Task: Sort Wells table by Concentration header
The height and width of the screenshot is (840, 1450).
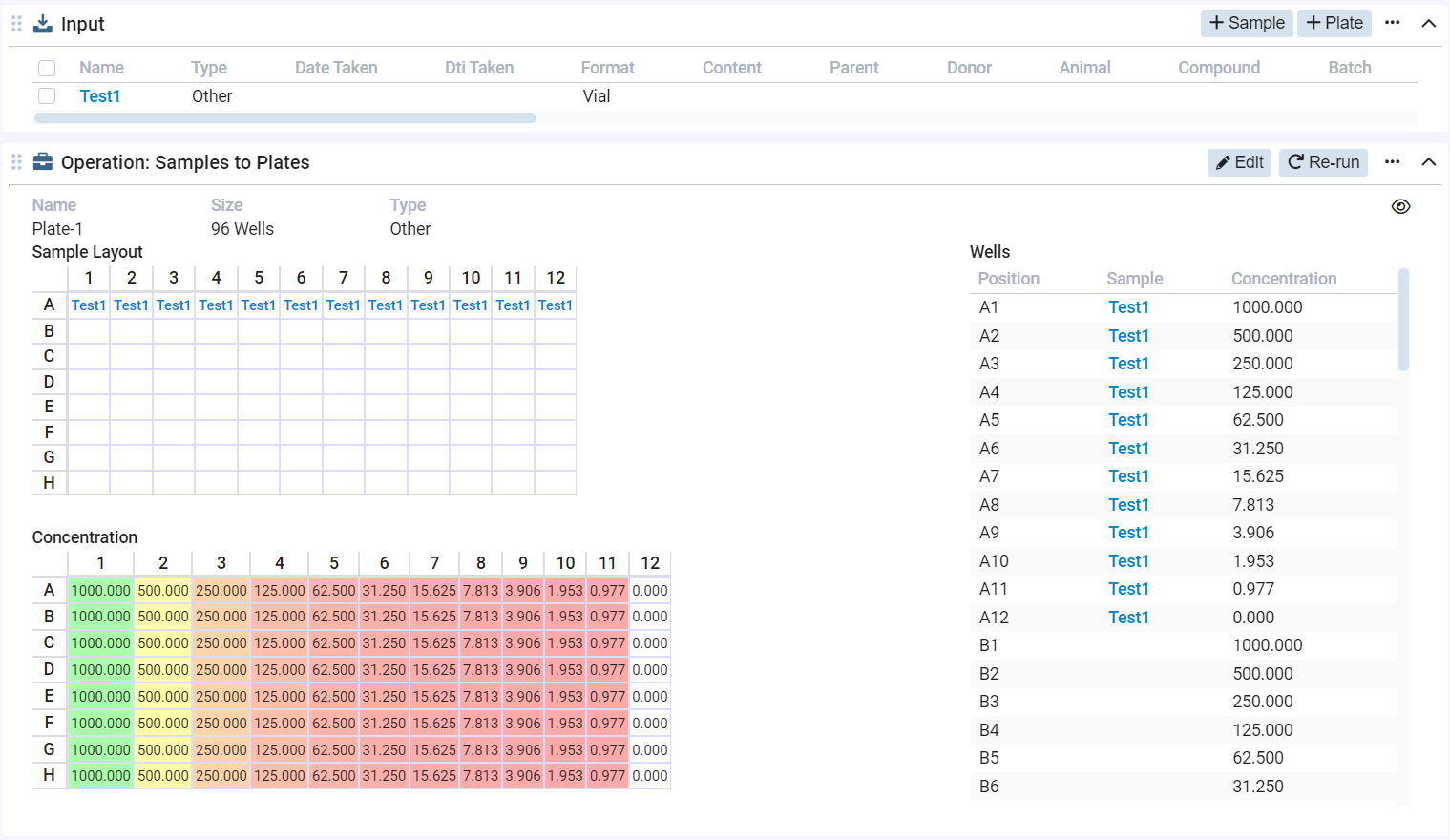Action: (1283, 279)
